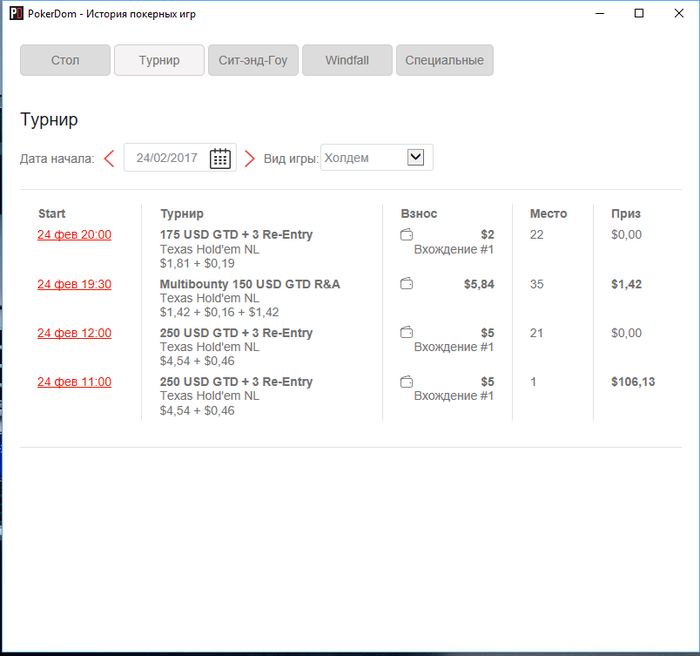Click the Дата начала label
The width and height of the screenshot is (700, 656).
(x=57, y=159)
